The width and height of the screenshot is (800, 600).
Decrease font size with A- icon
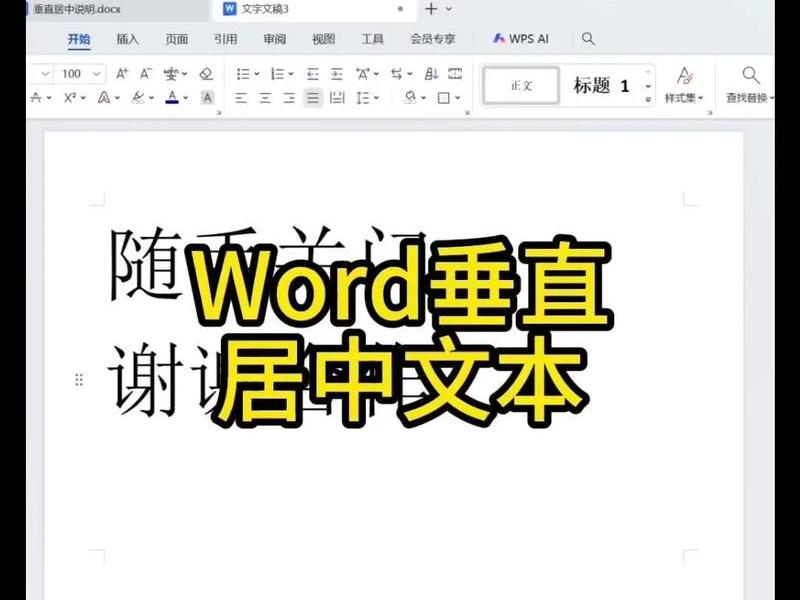point(146,74)
